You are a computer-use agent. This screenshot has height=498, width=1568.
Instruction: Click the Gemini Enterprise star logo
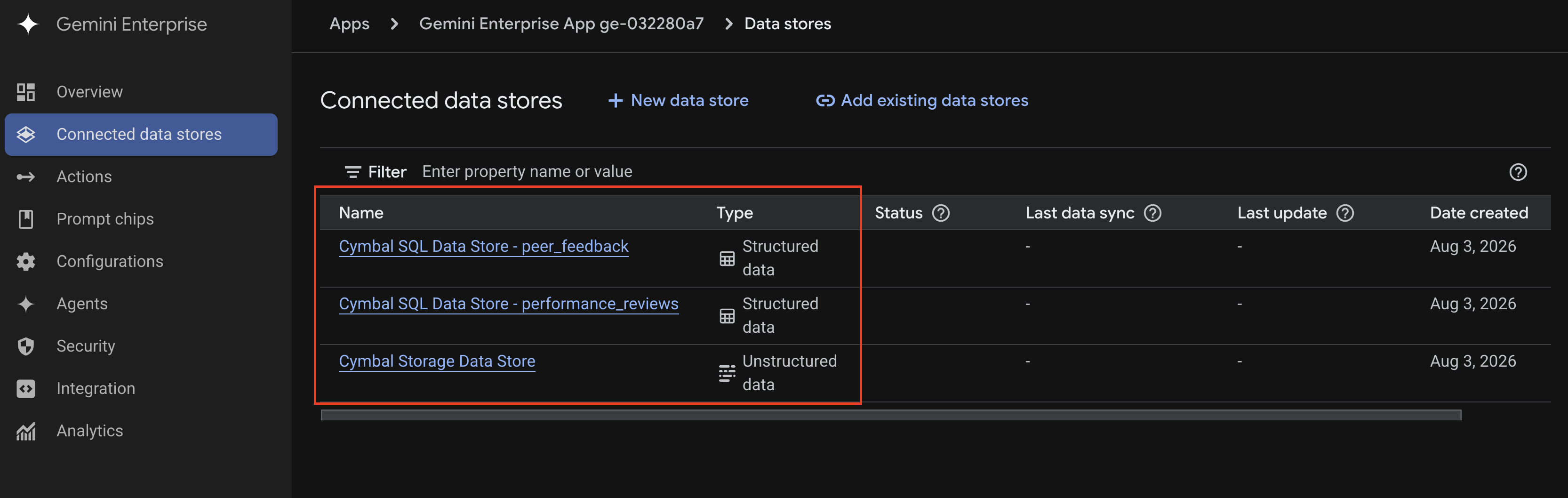[x=28, y=24]
